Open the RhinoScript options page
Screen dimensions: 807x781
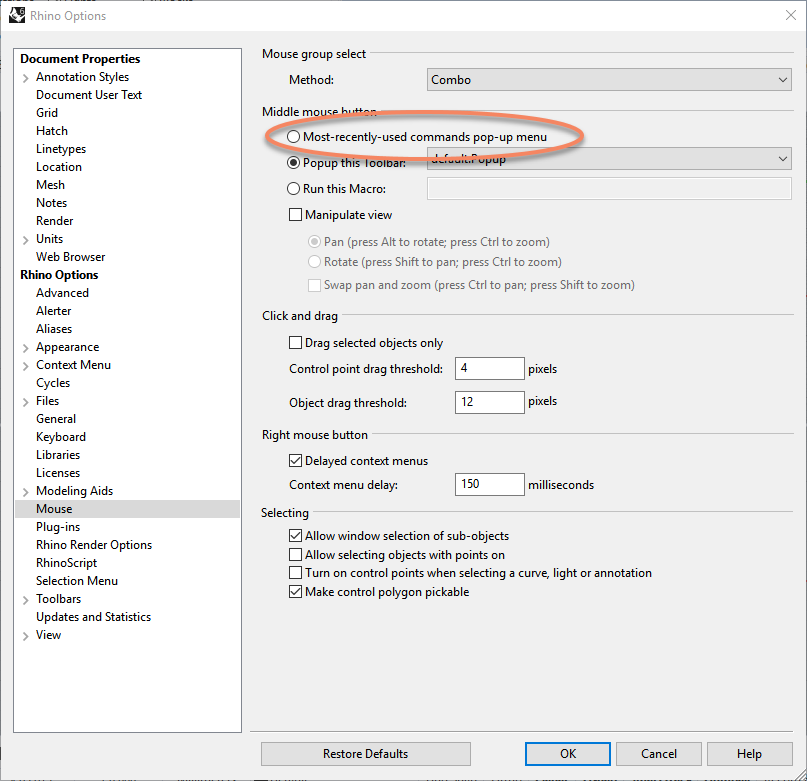(66, 563)
